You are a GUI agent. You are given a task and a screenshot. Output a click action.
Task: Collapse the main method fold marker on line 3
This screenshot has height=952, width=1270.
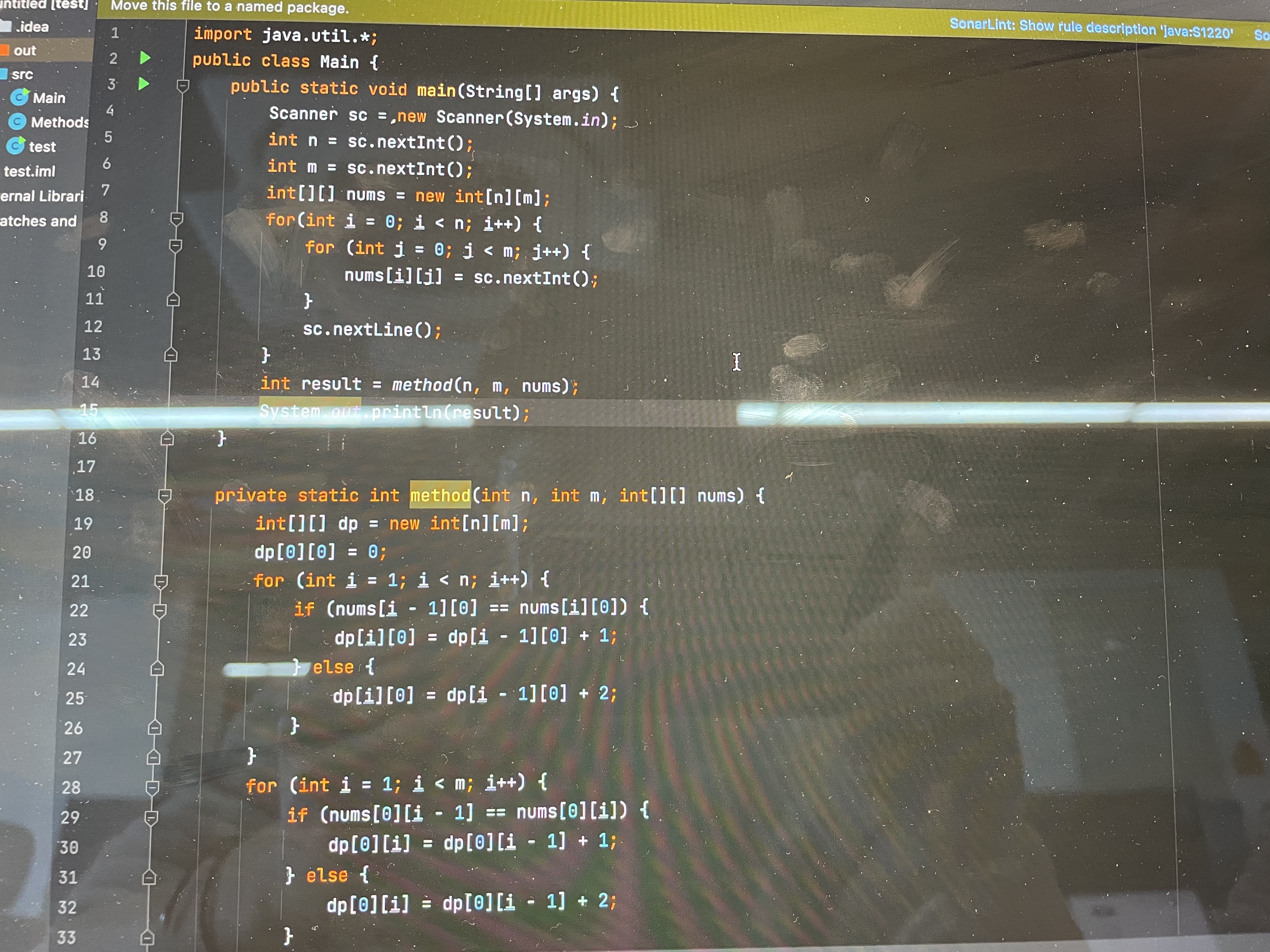(x=183, y=86)
